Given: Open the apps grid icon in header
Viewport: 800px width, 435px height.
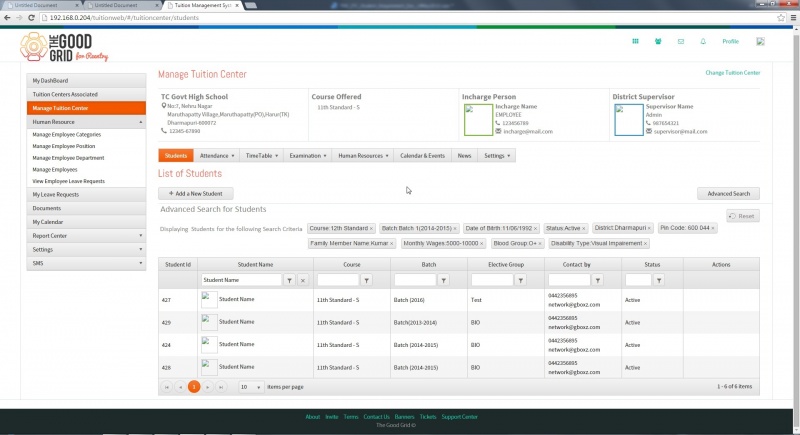Looking at the screenshot, I should pos(635,41).
